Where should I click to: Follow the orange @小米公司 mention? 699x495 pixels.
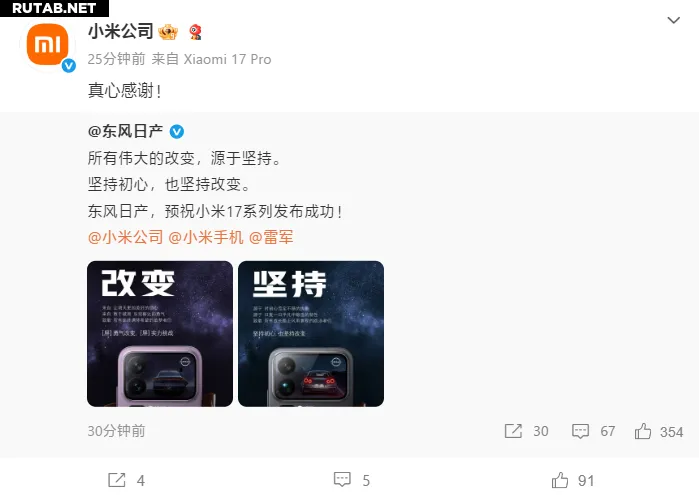point(125,237)
